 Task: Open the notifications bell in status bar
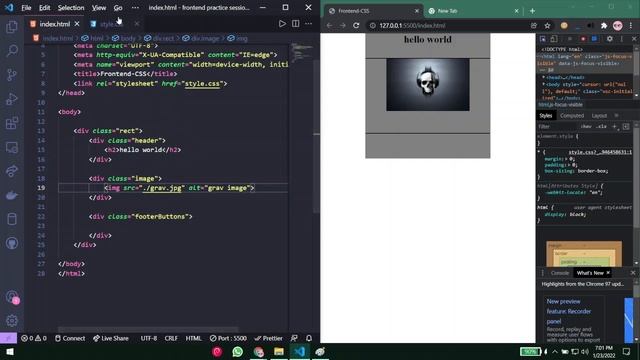309,338
